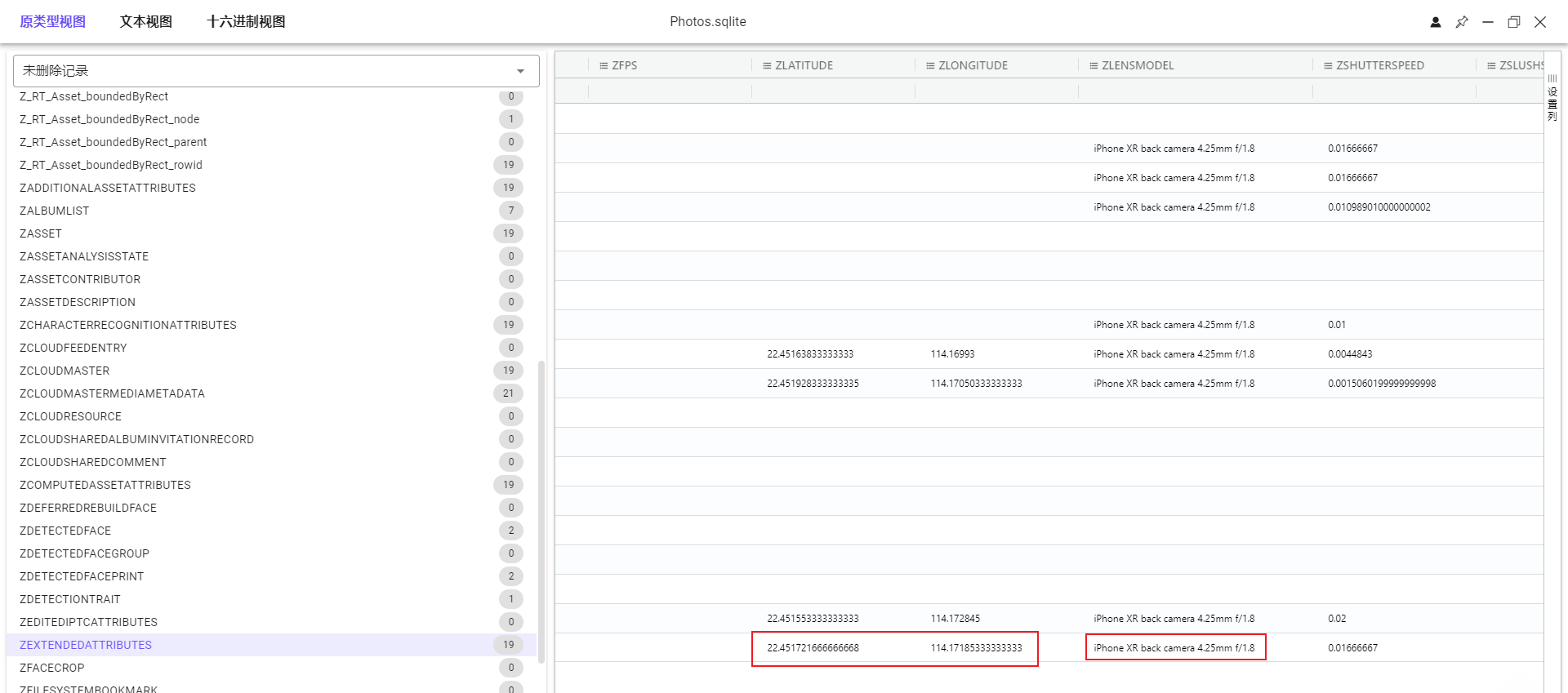Image resolution: width=1568 pixels, height=693 pixels.
Task: Sort by ZLATITUDE column header
Action: 804,65
